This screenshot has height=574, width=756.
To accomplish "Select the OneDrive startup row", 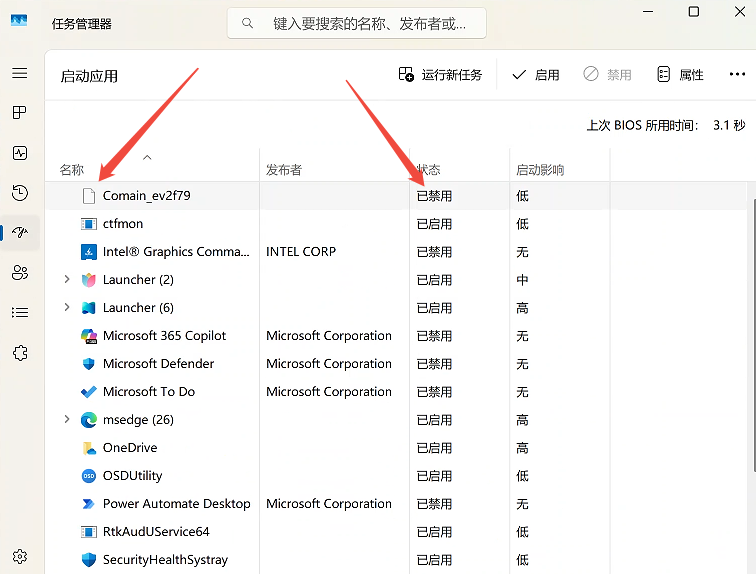I will click(x=398, y=448).
